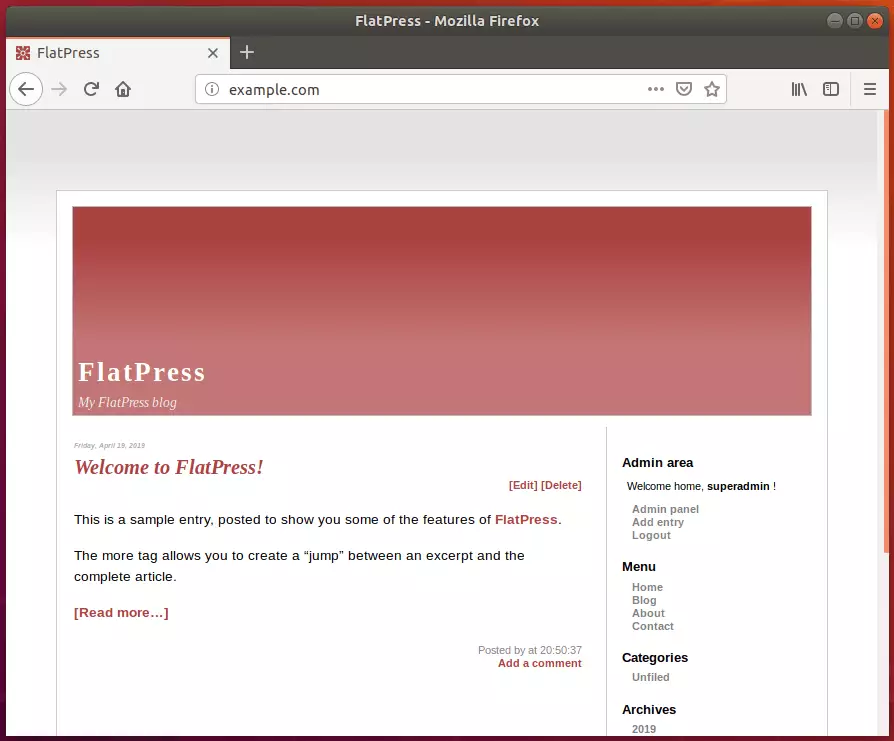Click the example.com address bar
This screenshot has height=741, width=894.
tap(461, 89)
